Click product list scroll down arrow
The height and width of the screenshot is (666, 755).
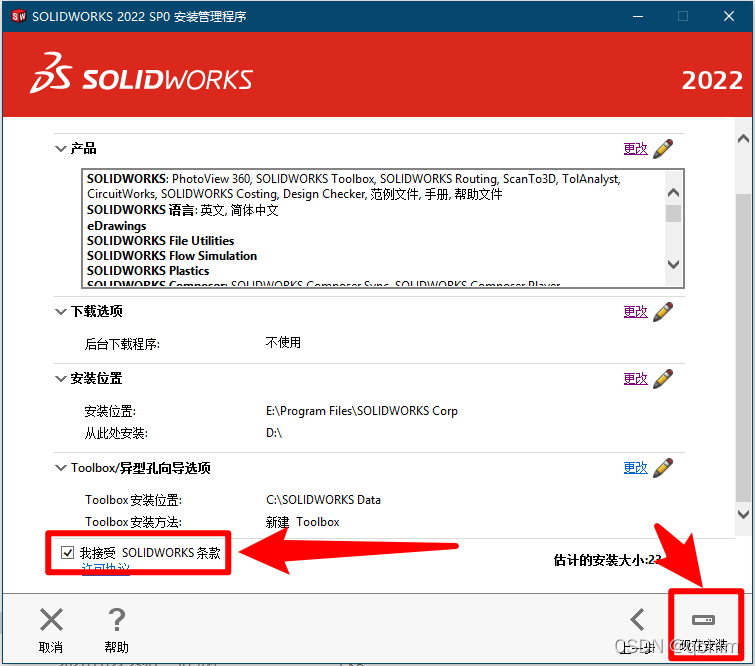pyautogui.click(x=674, y=264)
